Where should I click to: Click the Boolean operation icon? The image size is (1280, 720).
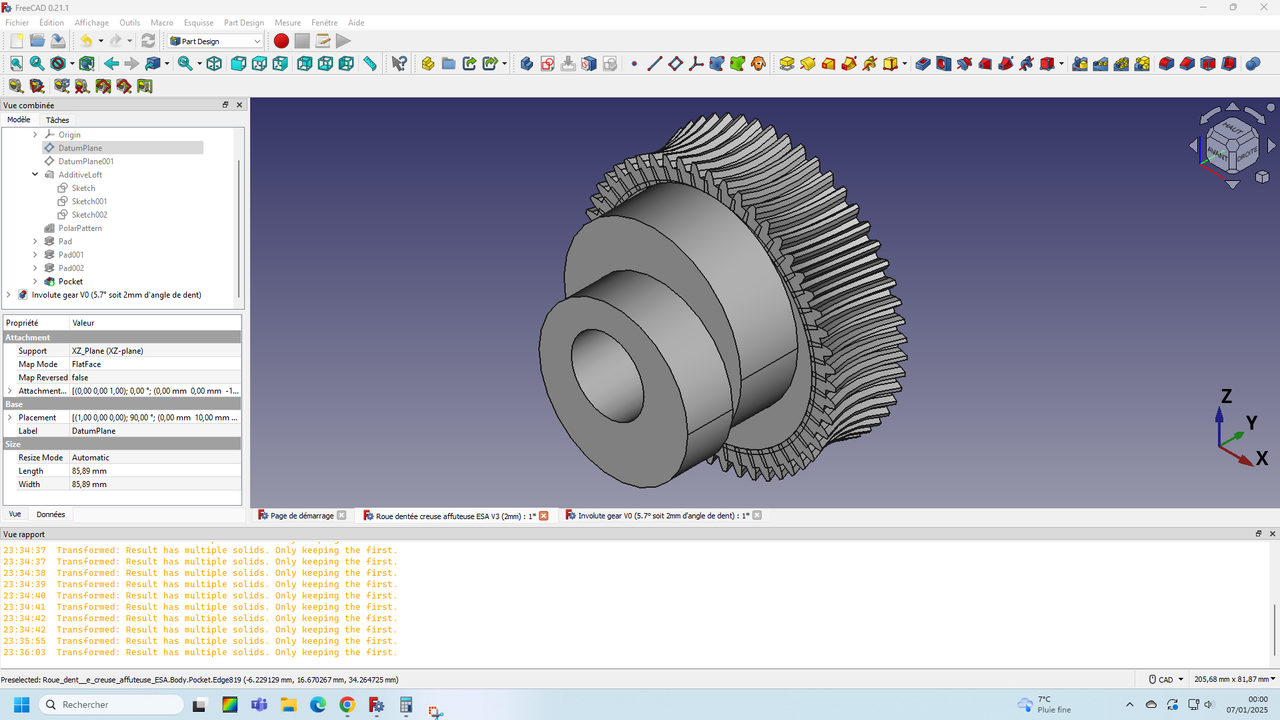point(1253,64)
